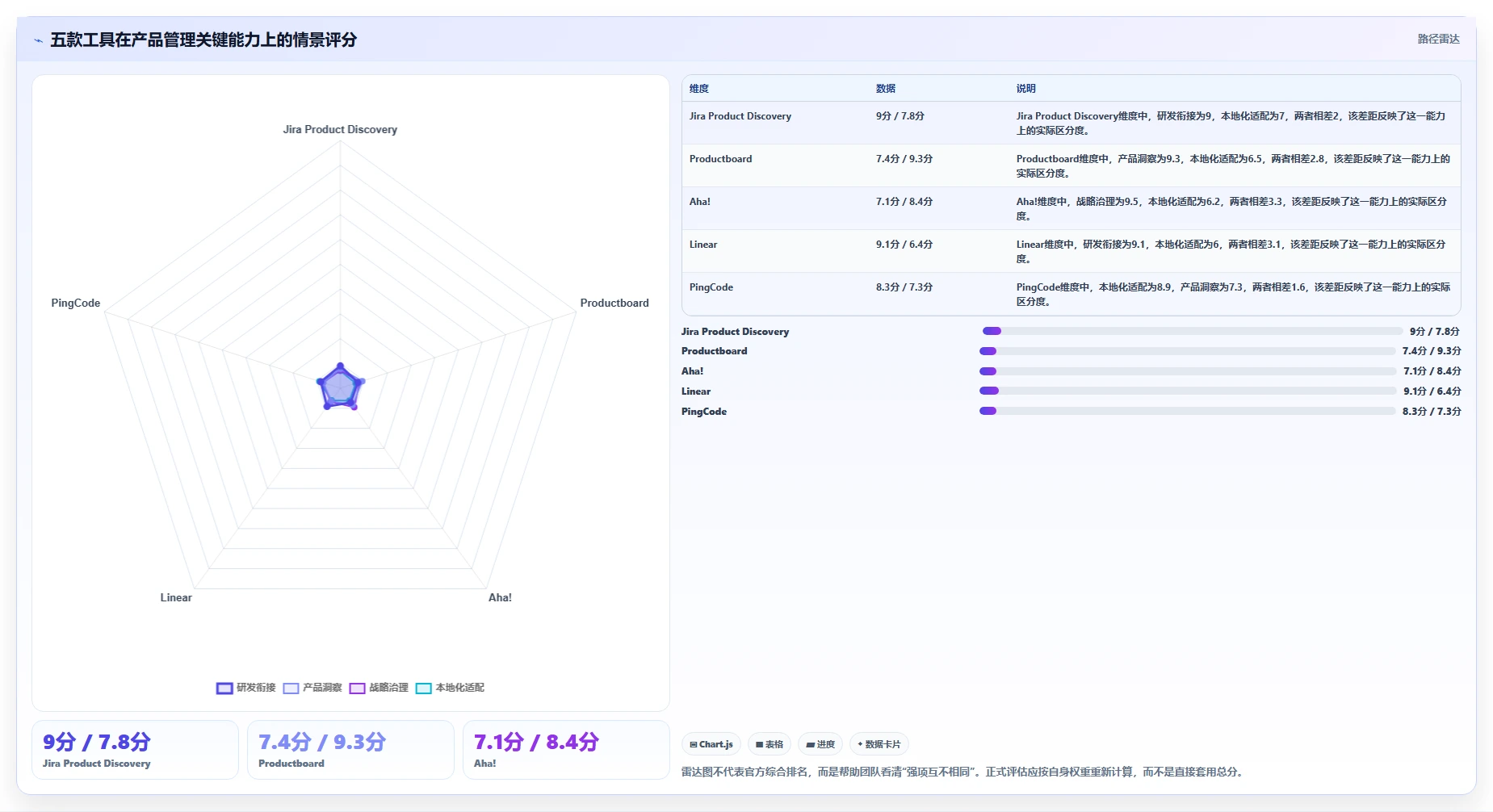Click table cell 9.1分 / 6.4分
The image size is (1493, 812).
click(x=904, y=245)
